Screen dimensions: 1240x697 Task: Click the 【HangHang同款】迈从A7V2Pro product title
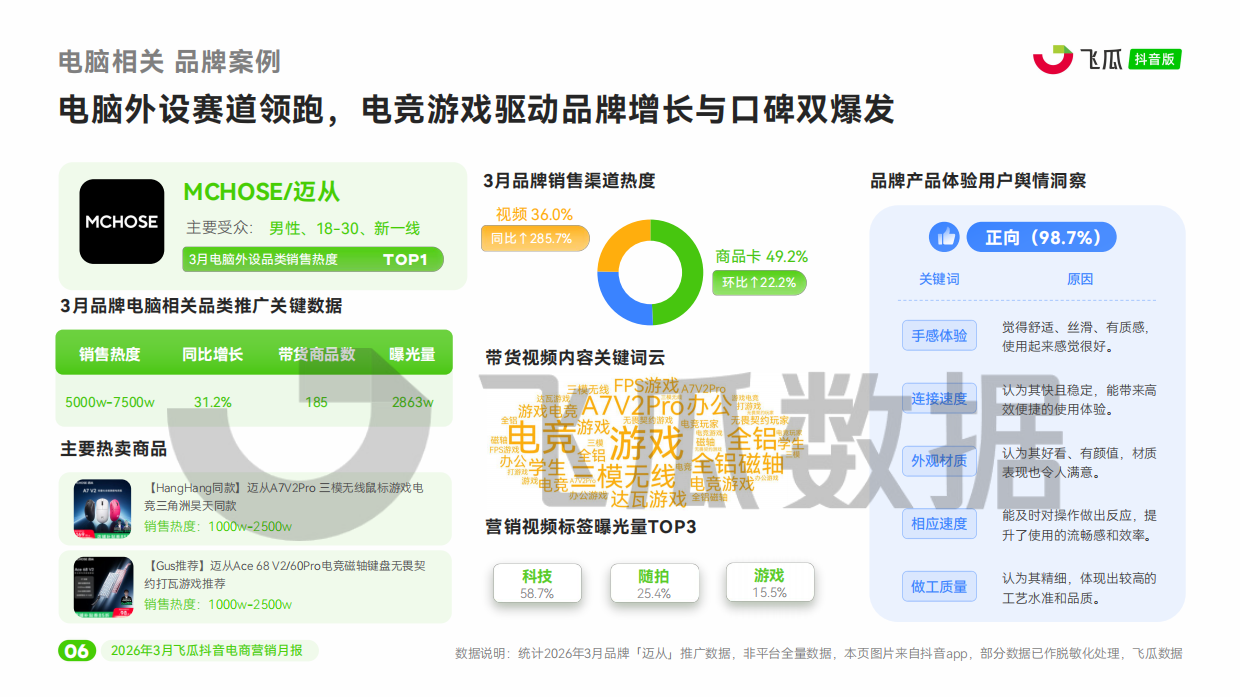point(284,497)
